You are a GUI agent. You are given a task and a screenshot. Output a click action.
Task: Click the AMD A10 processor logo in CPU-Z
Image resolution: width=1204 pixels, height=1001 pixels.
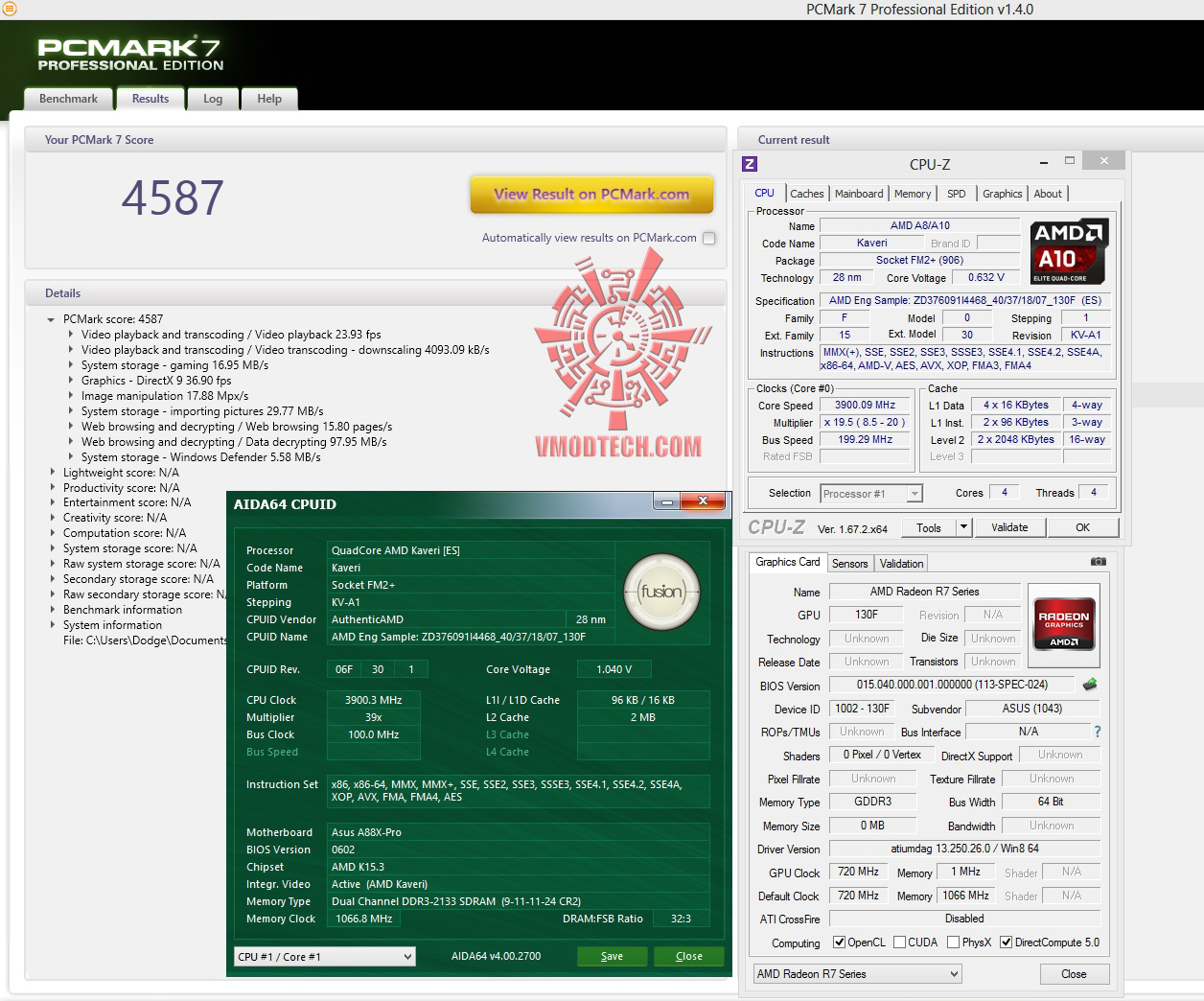pos(1069,252)
